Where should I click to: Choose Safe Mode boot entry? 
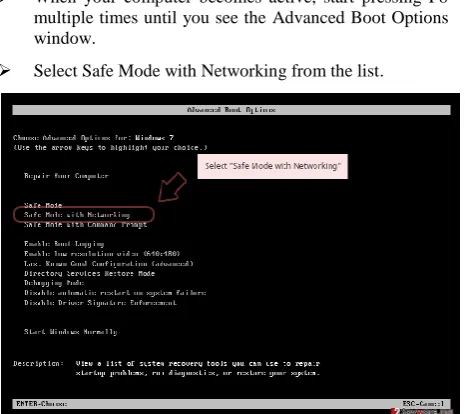43,205
